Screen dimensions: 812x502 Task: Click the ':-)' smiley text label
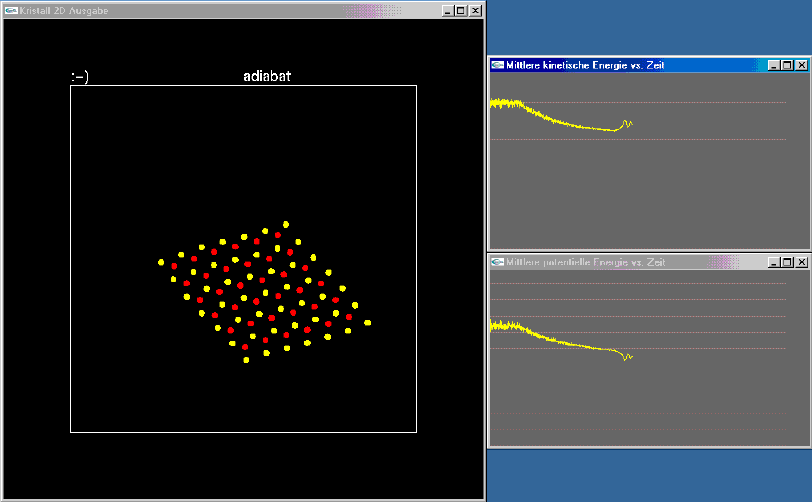coord(80,77)
